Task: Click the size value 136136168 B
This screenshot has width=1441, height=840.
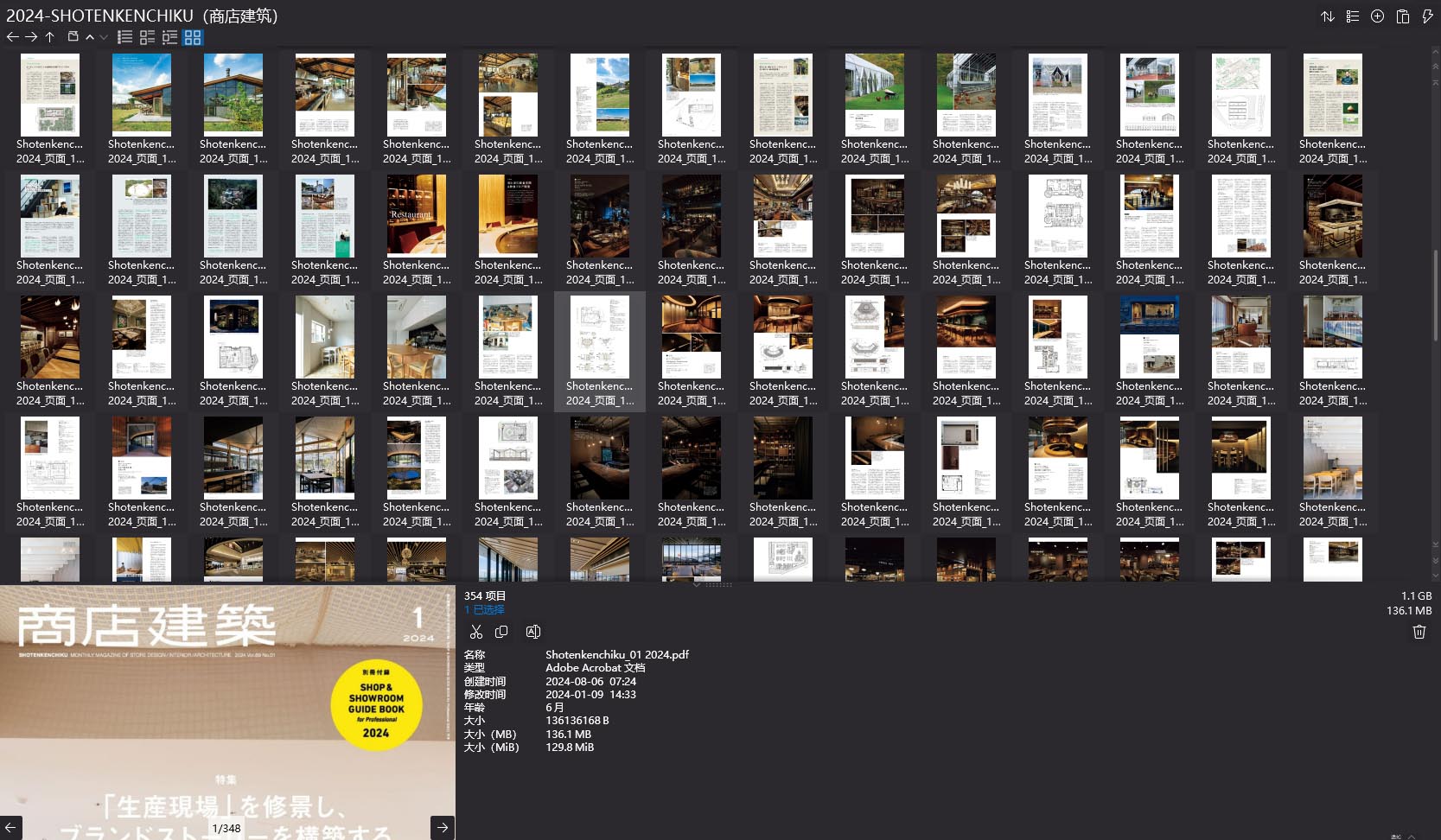Action: (x=577, y=720)
